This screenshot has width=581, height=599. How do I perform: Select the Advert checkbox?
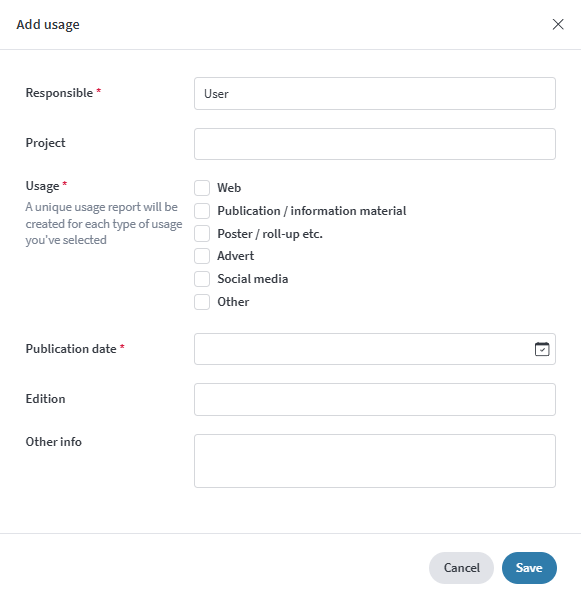click(x=202, y=256)
